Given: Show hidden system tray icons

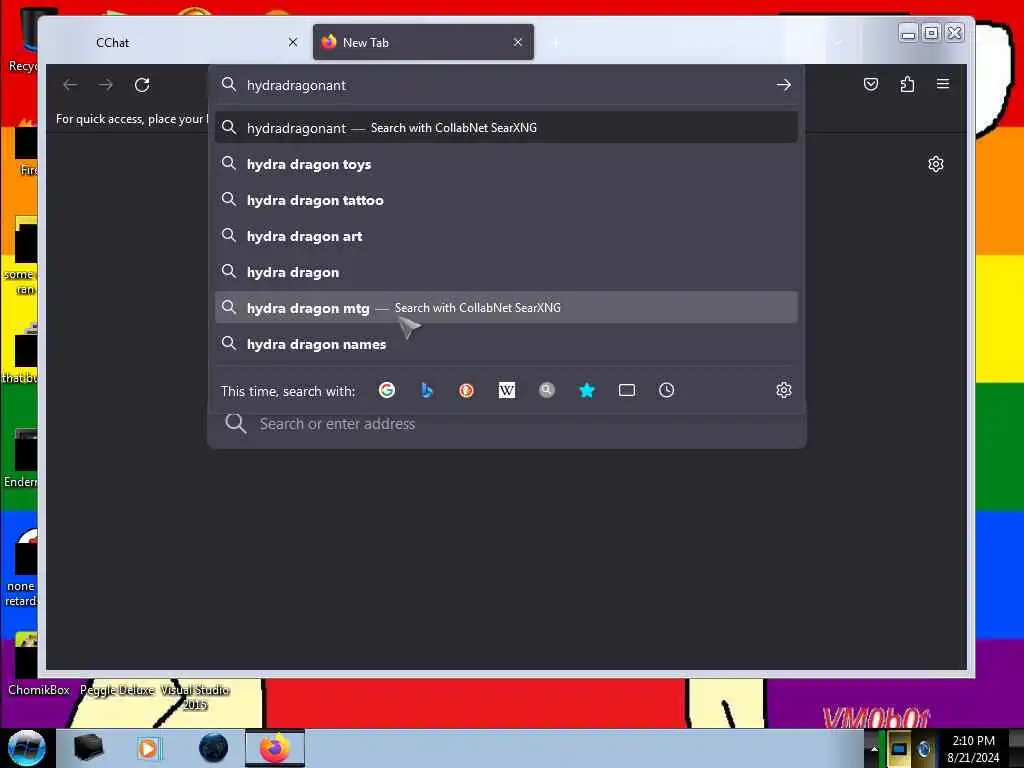Looking at the screenshot, I should click(874, 748).
